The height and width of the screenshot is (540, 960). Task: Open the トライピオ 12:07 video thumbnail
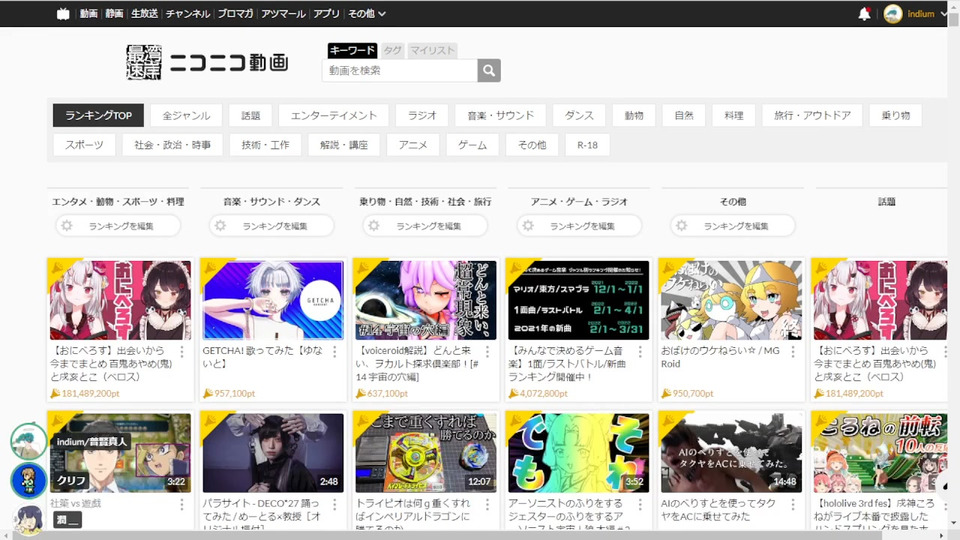point(426,453)
